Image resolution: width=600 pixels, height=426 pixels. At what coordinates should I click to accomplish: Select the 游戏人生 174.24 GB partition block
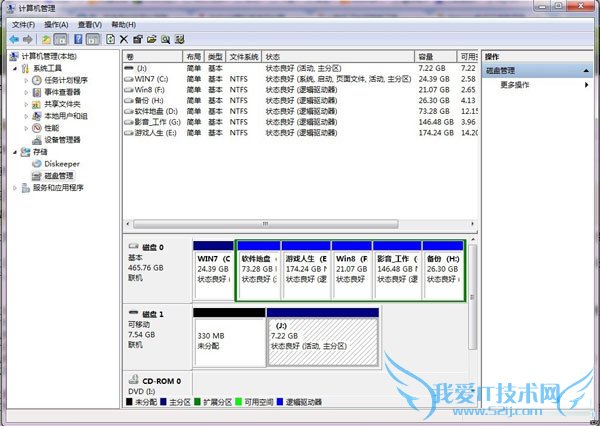coord(306,270)
